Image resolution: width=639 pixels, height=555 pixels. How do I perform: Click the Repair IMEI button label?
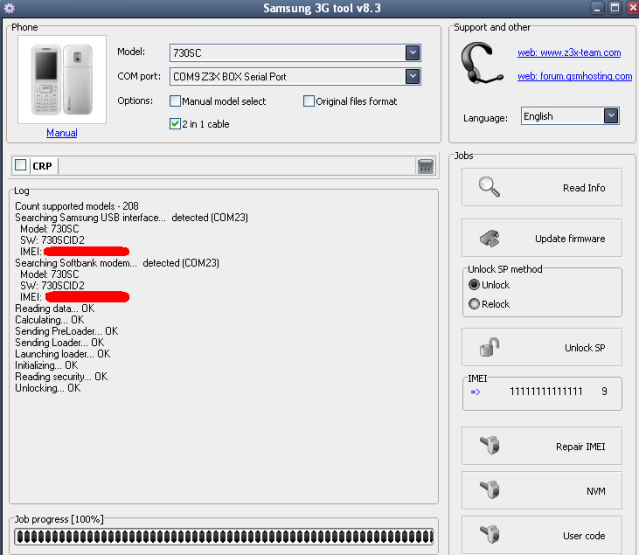pos(580,447)
